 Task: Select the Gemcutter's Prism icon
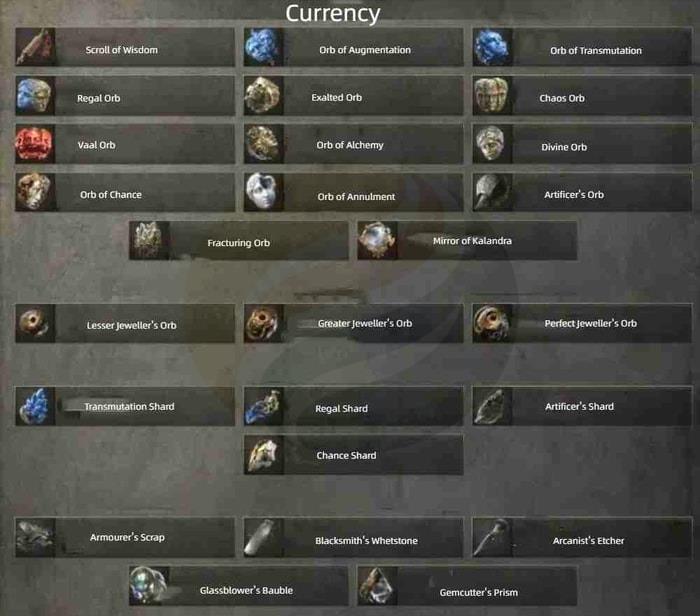pyautogui.click(x=377, y=586)
